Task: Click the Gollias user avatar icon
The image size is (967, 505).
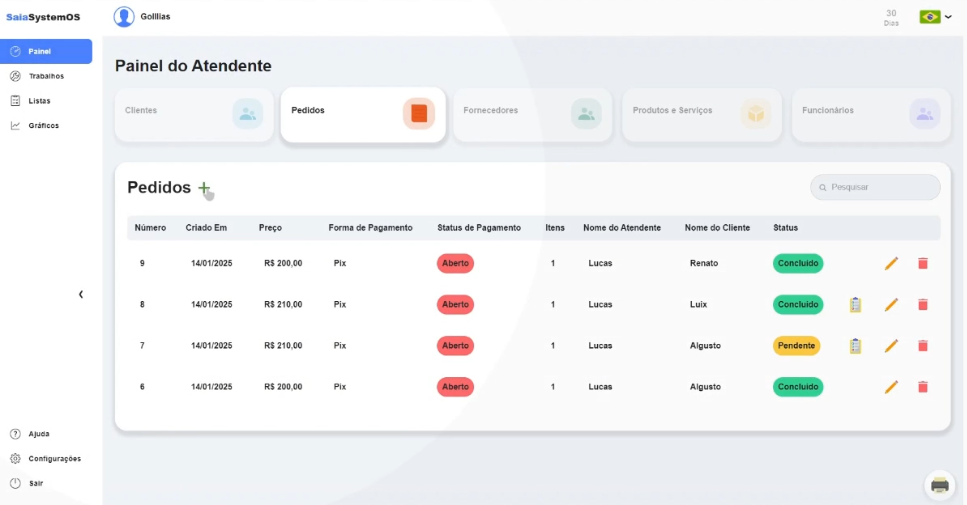Action: 124,17
